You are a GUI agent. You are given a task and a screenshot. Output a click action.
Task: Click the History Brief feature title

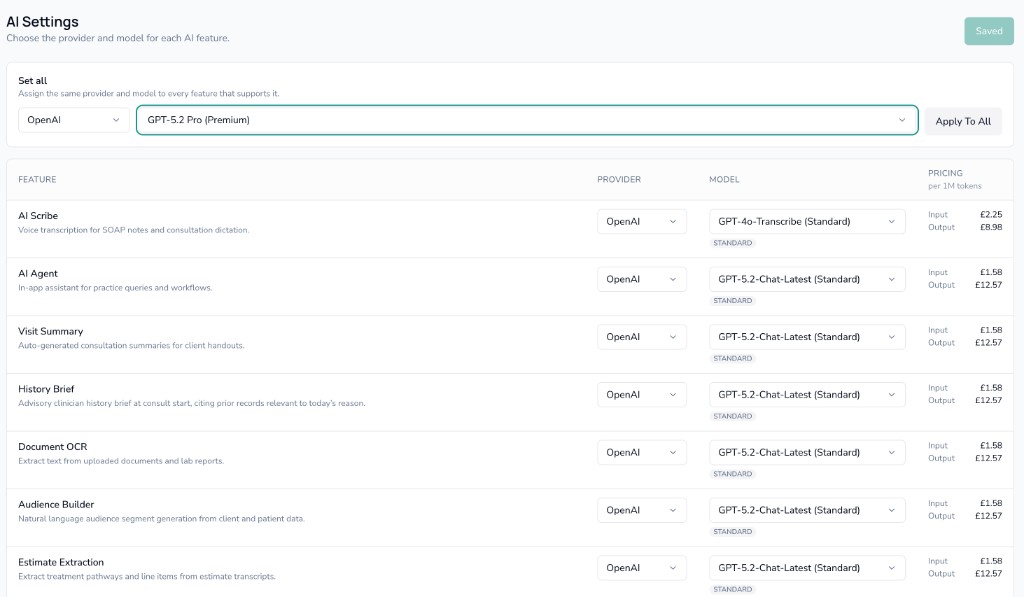pyautogui.click(x=46, y=389)
